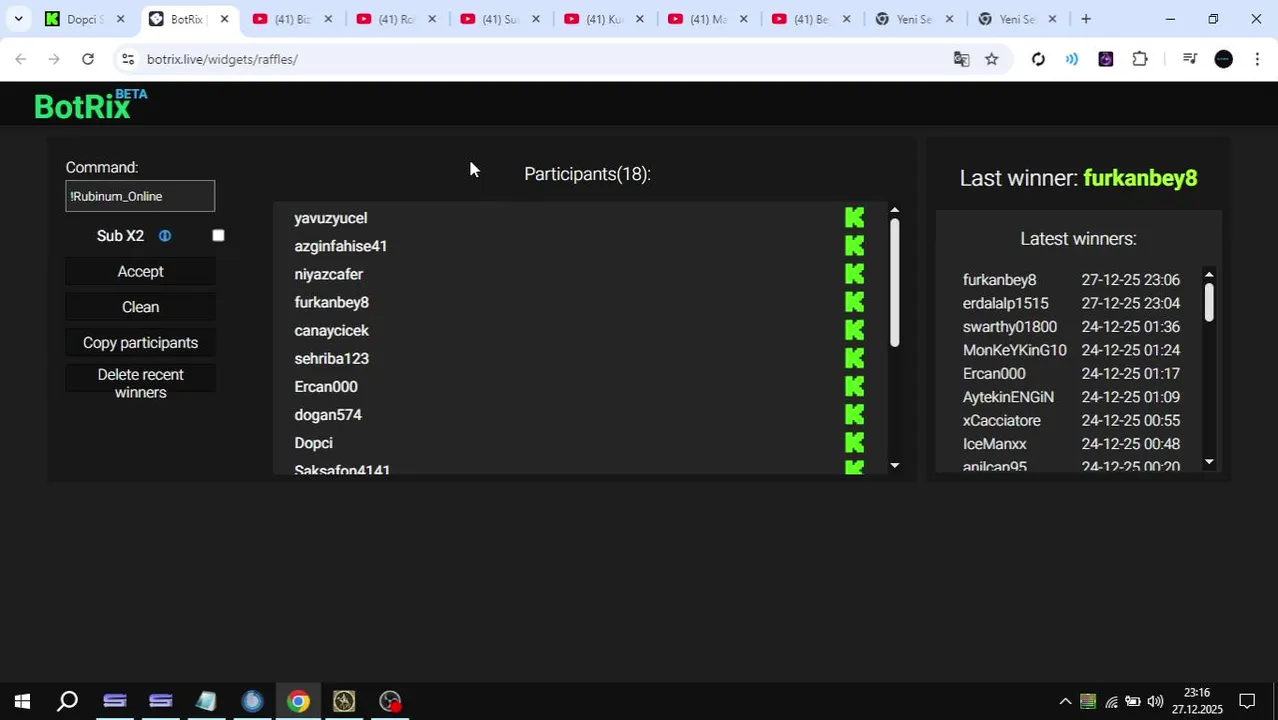Open Windows Start menu
This screenshot has height=720, width=1278.
click(x=22, y=701)
